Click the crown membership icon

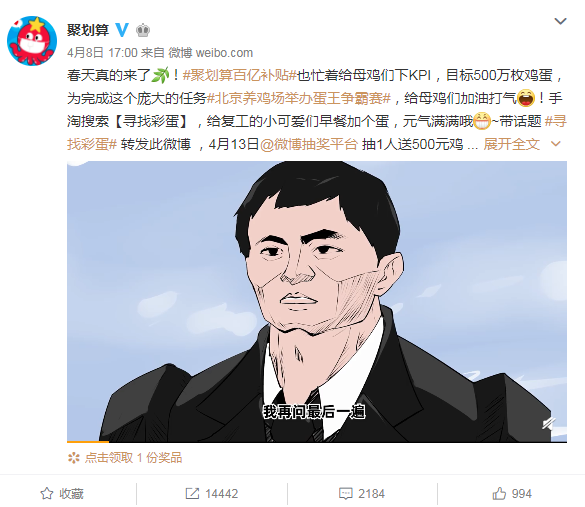click(143, 30)
